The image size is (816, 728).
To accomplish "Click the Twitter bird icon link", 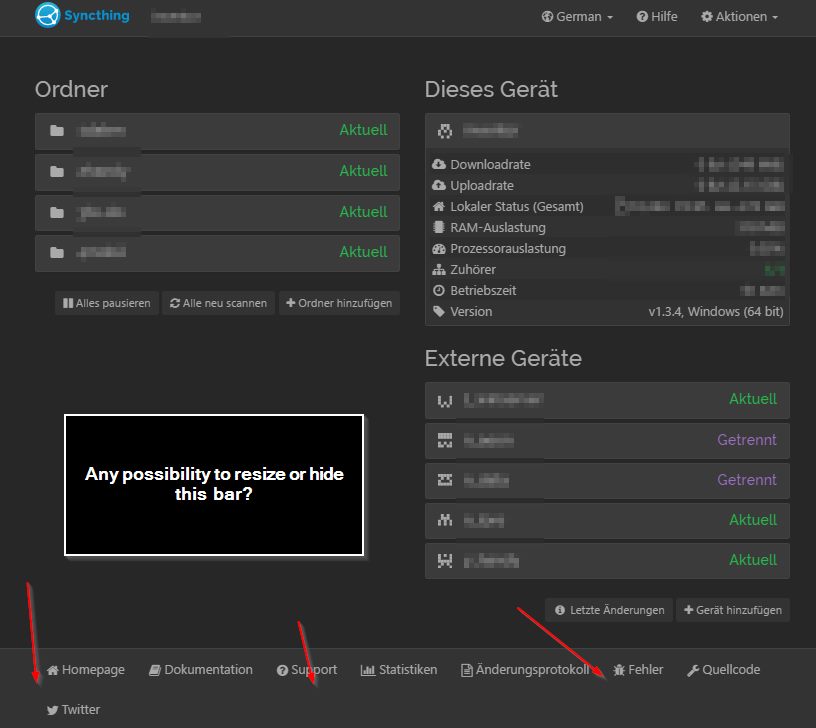I will coord(53,710).
